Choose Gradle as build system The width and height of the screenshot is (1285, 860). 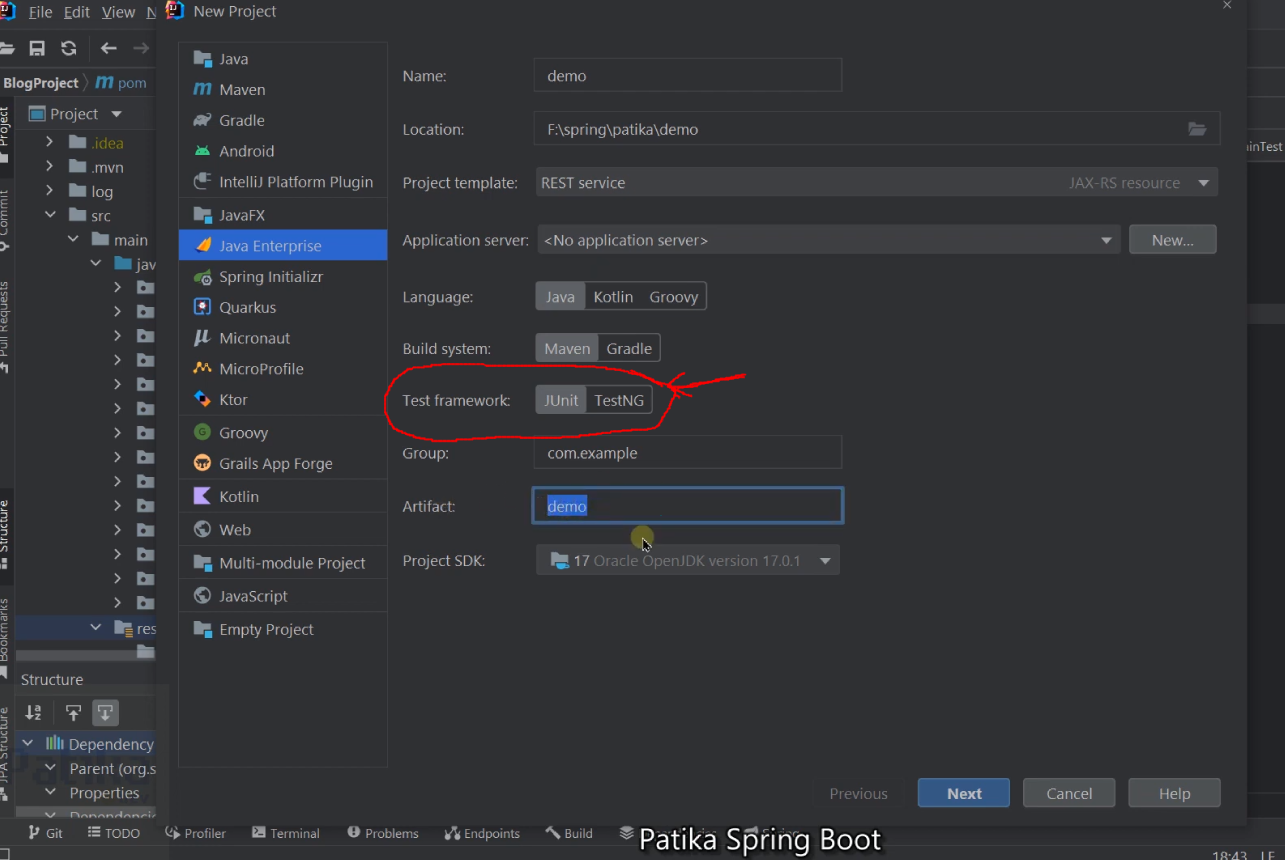pos(629,348)
